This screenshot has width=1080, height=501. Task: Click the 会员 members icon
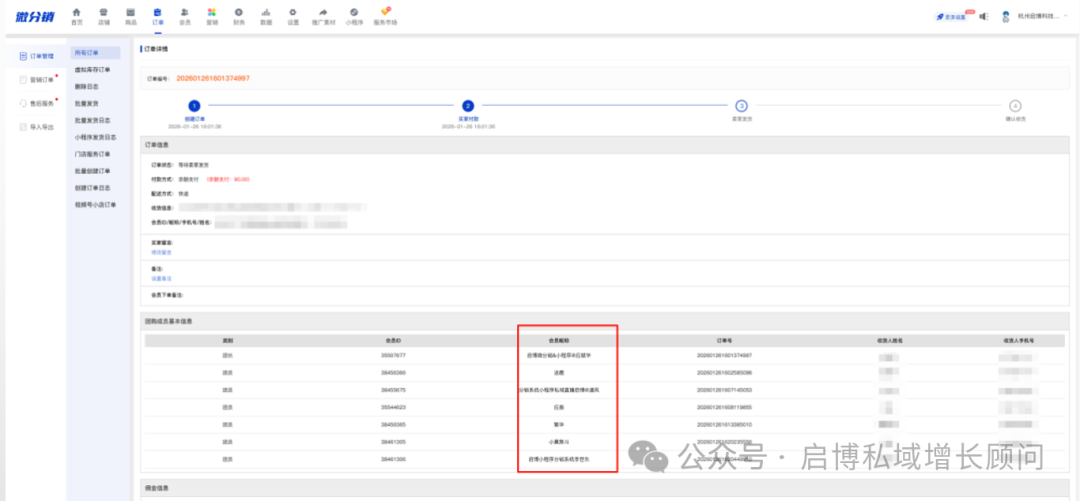pos(184,14)
